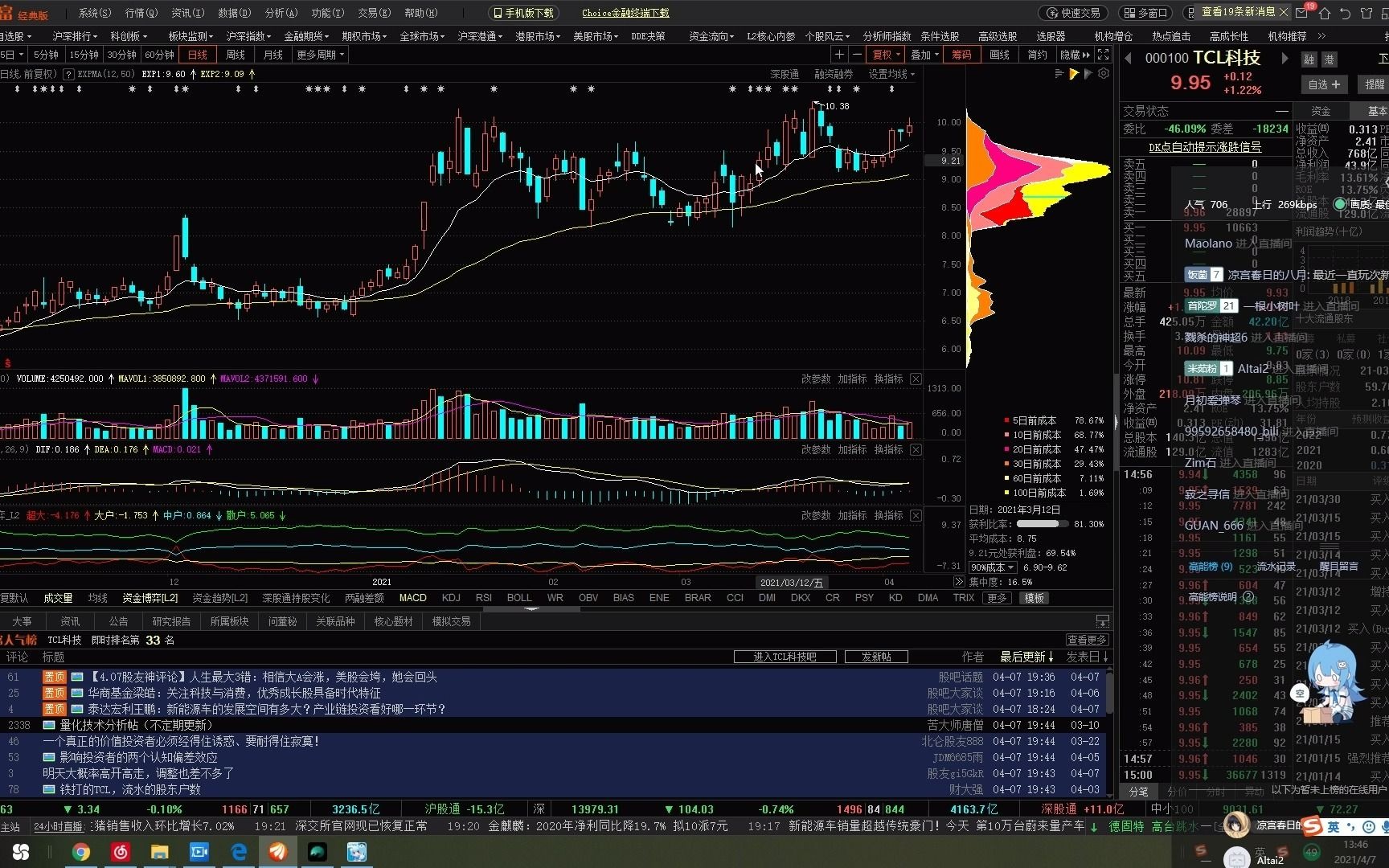This screenshot has height=868, width=1389.
Task: Expand the 资金流向 menu
Action: click(x=711, y=36)
